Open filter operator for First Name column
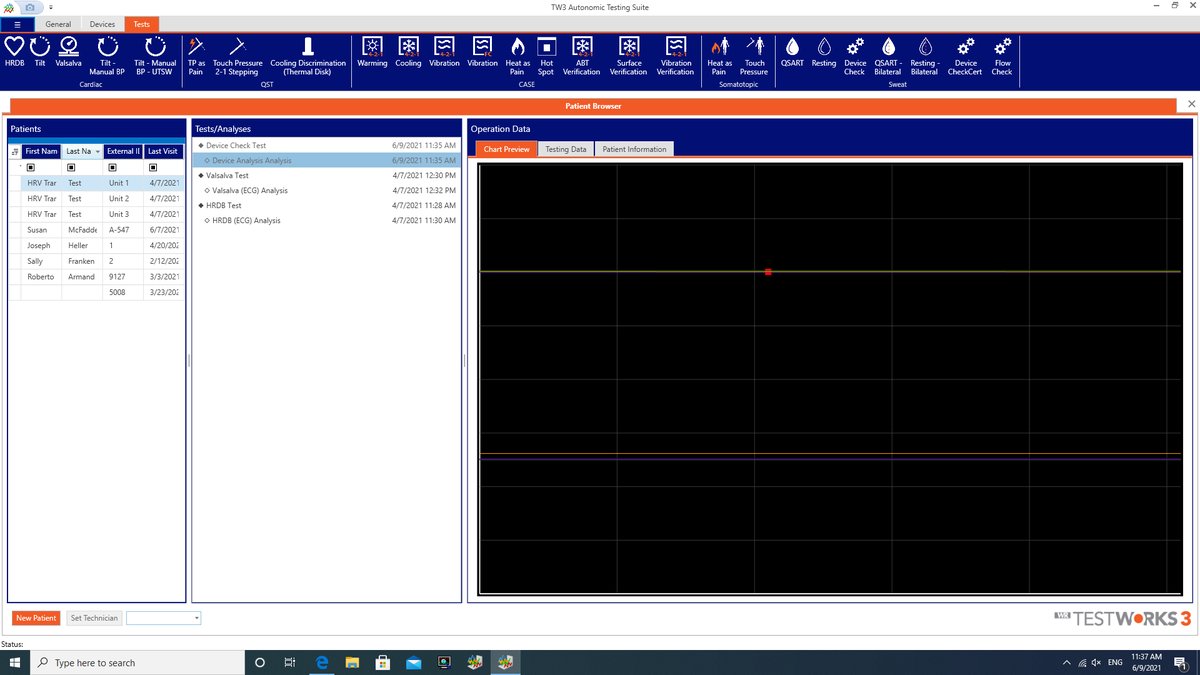Screen dimensions: 1200x675 31,168
